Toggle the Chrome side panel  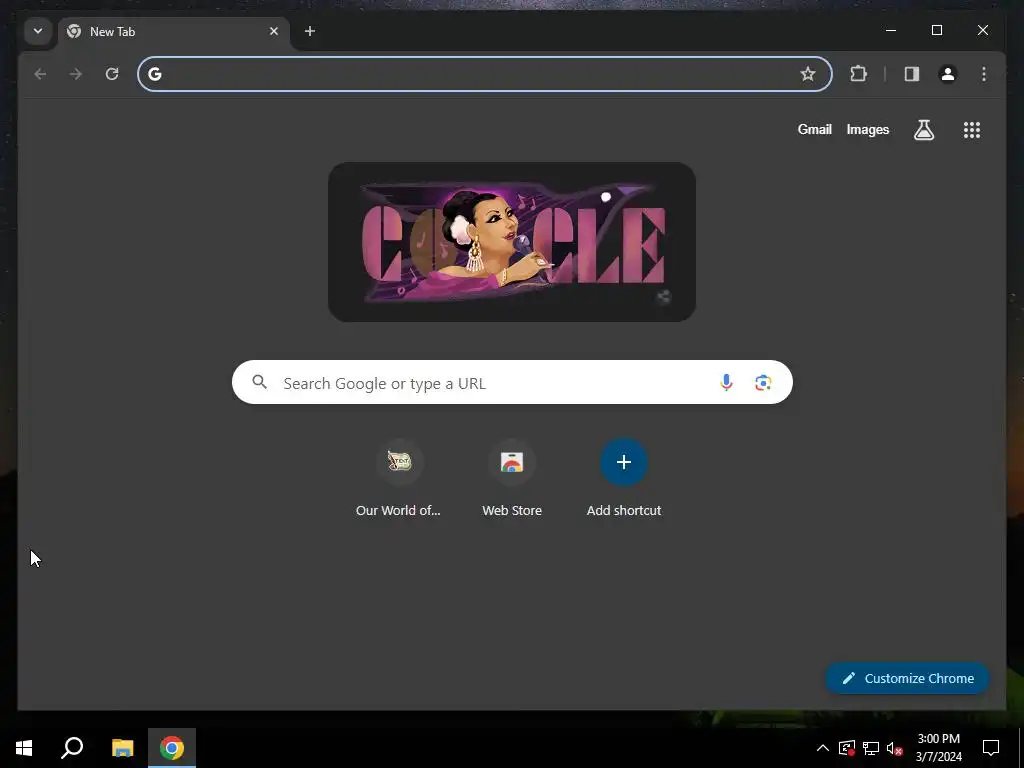[x=912, y=74]
